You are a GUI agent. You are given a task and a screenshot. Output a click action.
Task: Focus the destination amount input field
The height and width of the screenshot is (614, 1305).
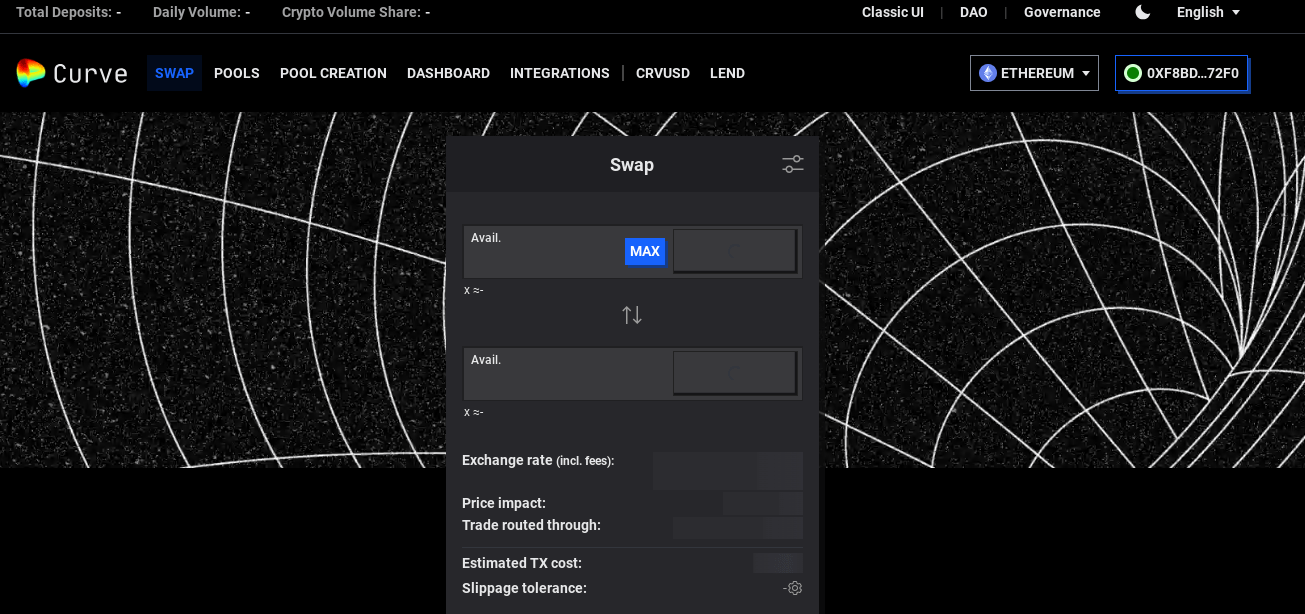coord(567,373)
